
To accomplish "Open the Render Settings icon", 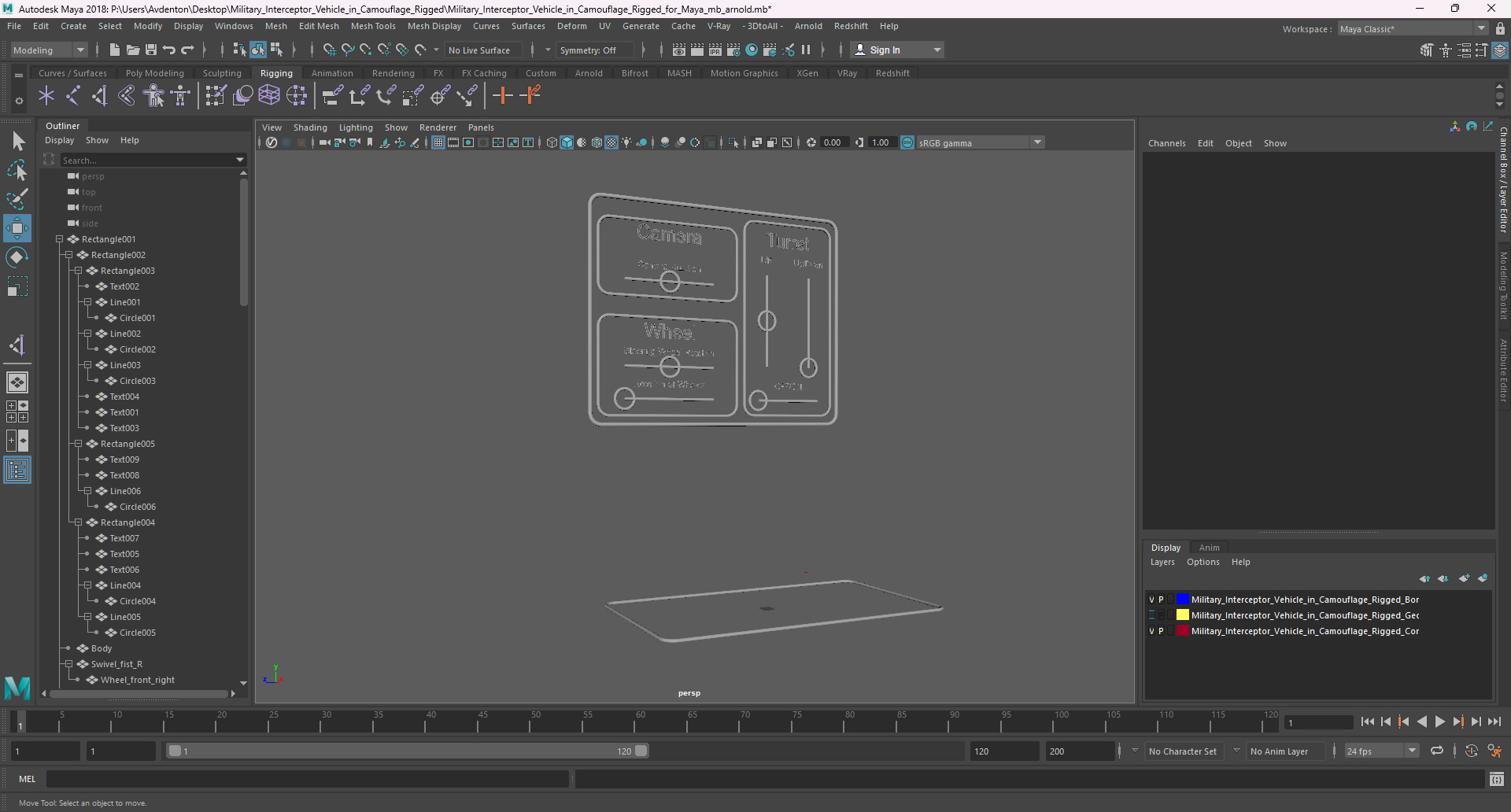I will (733, 50).
